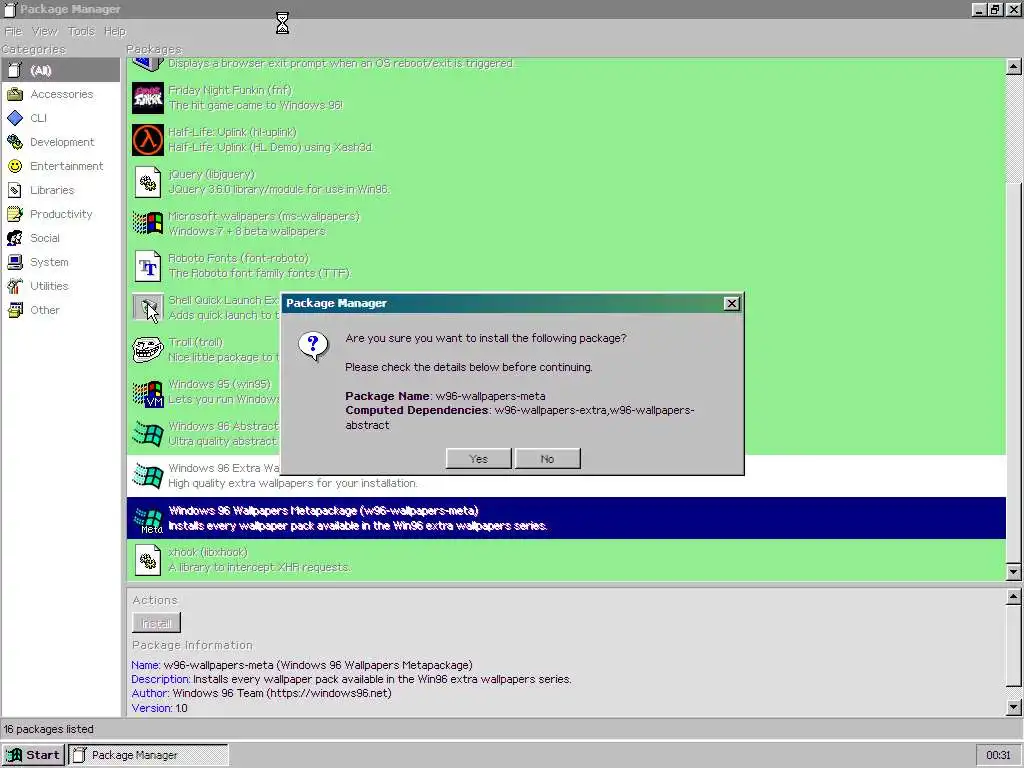Image resolution: width=1024 pixels, height=768 pixels.
Task: Click the Wallpapers Metapackage Meta icon
Action: click(x=148, y=519)
